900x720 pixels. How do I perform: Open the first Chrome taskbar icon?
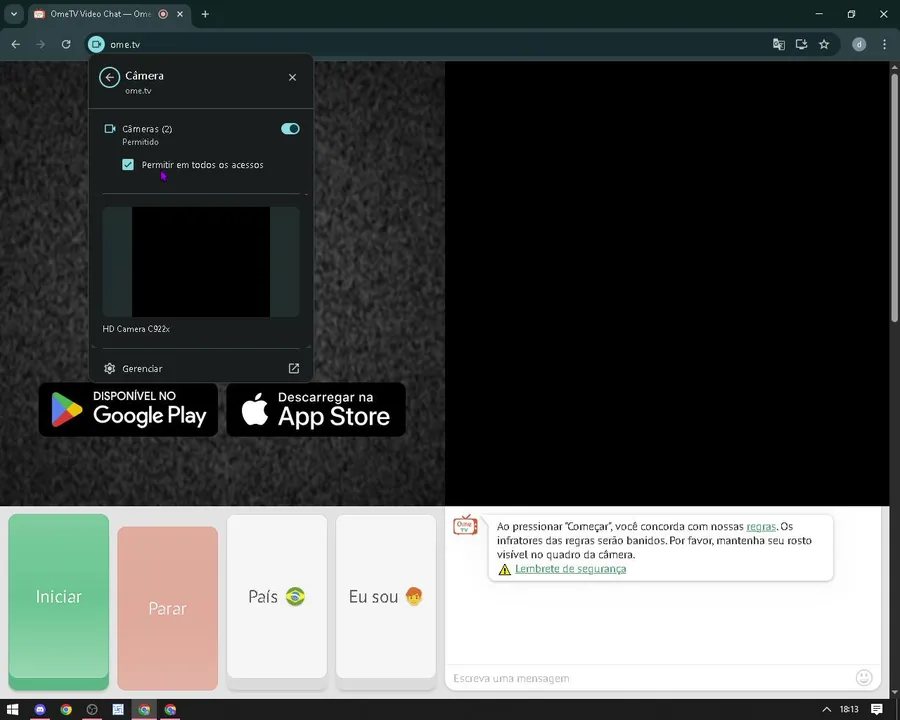coord(66,710)
